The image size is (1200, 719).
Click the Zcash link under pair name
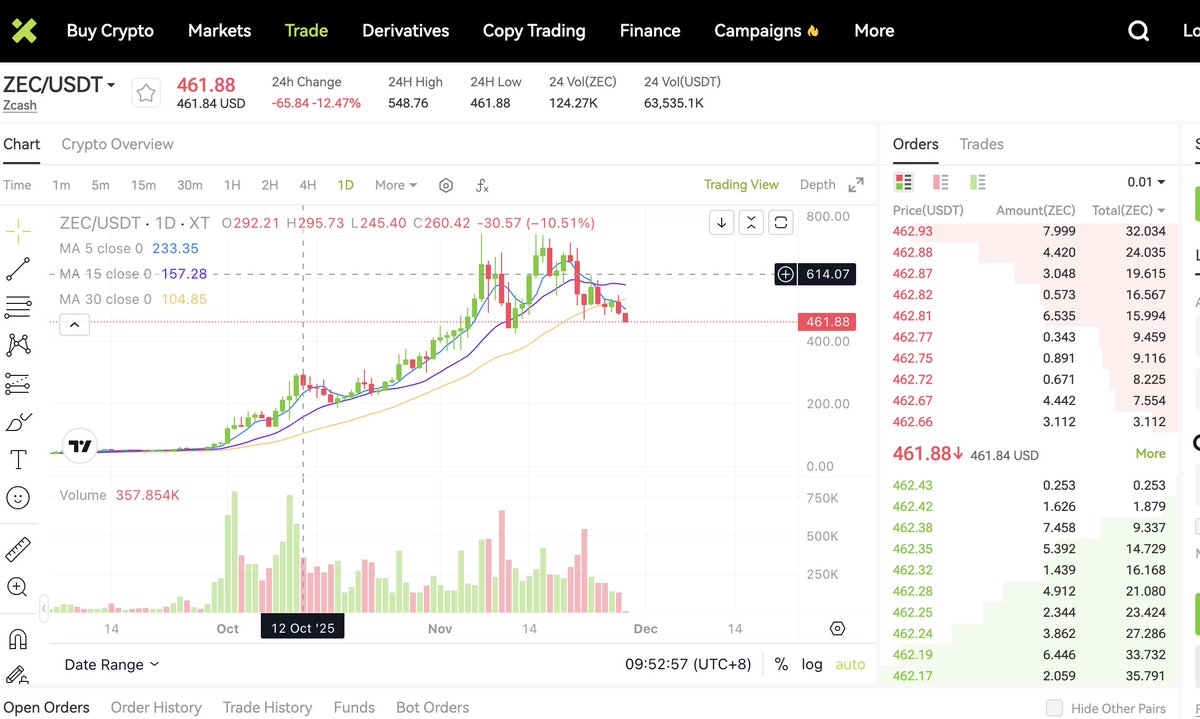[20, 106]
